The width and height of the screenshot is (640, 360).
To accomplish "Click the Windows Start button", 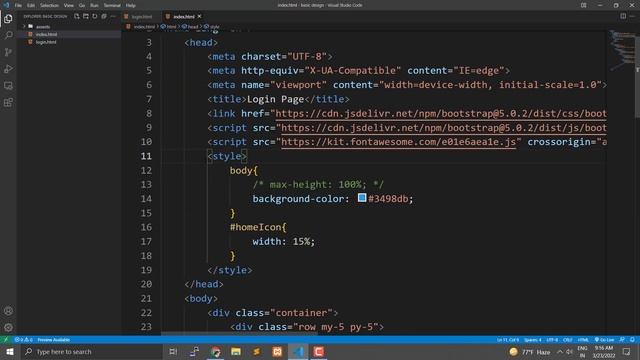I will [x=10, y=351].
